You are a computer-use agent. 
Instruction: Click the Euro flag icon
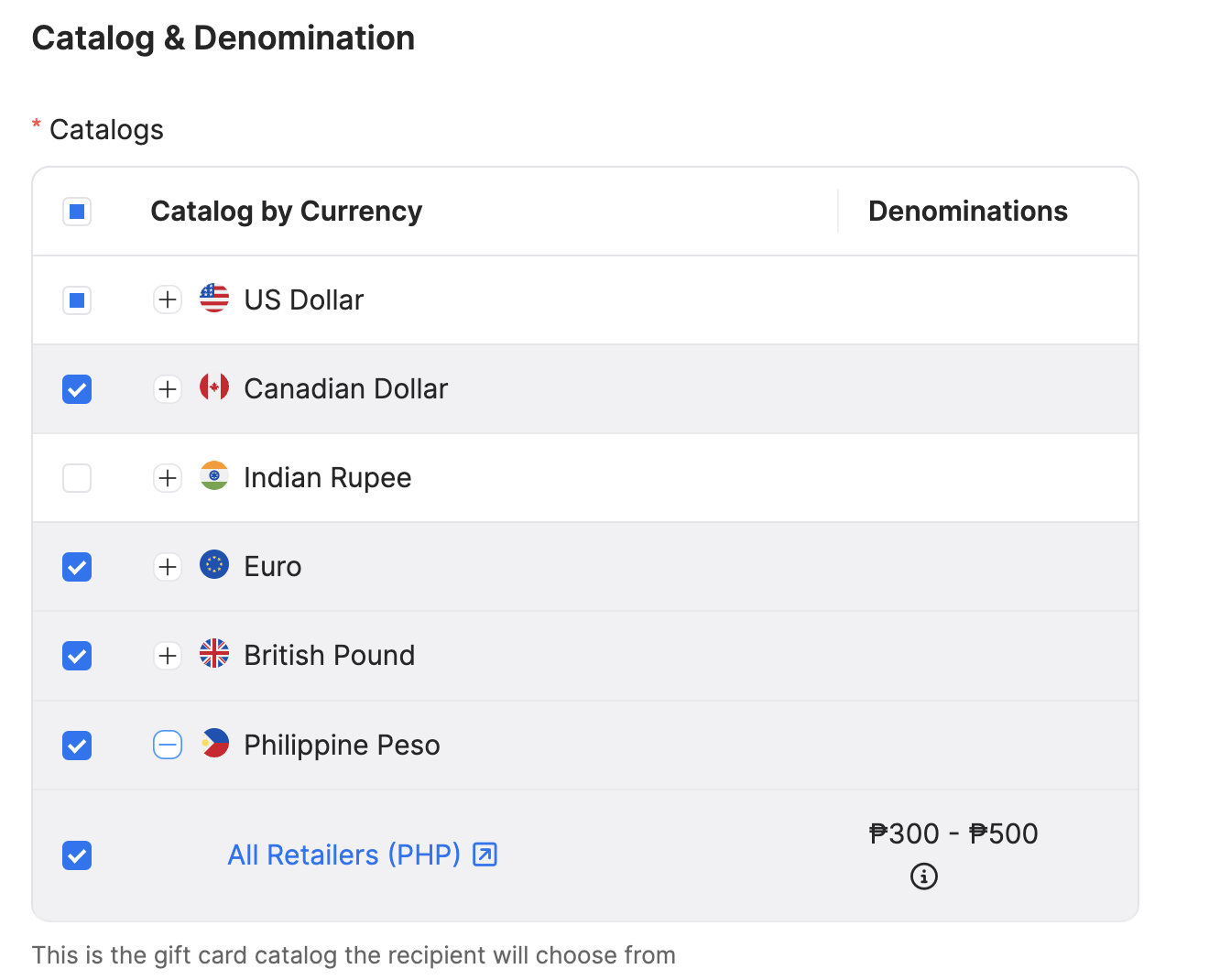coord(213,565)
